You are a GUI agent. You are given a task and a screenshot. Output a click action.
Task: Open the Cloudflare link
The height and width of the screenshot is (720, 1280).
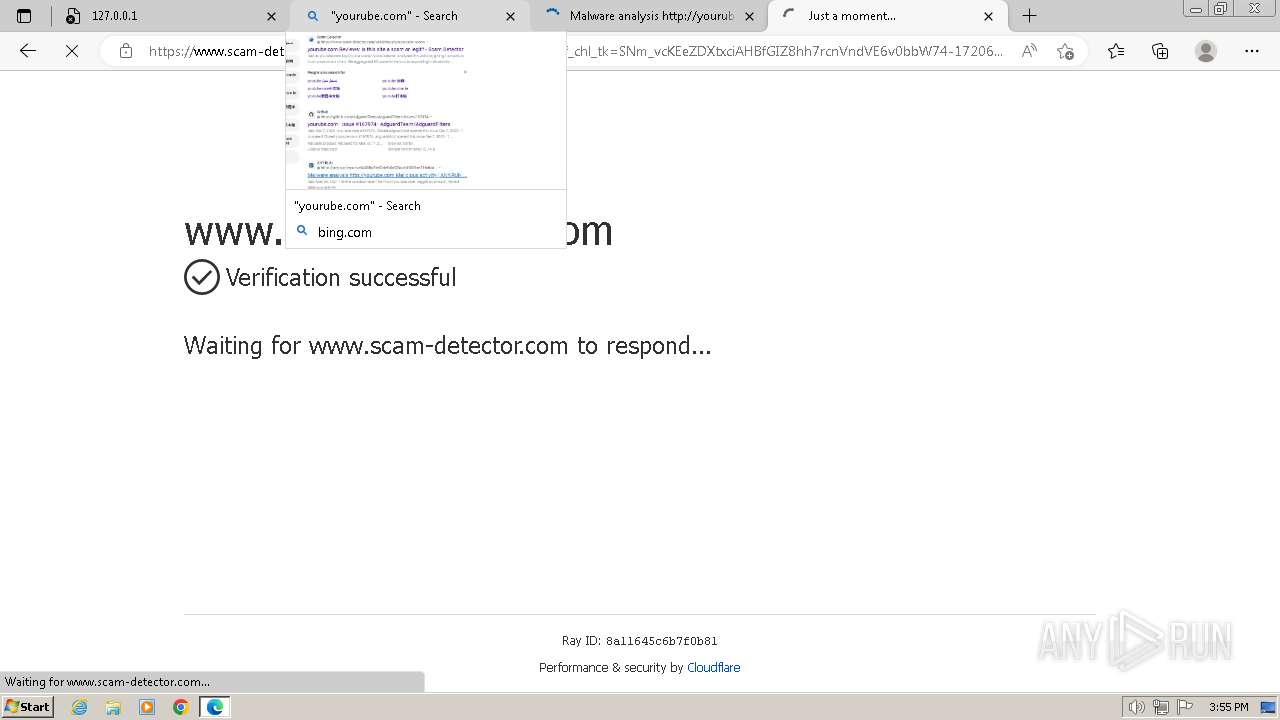(714, 668)
